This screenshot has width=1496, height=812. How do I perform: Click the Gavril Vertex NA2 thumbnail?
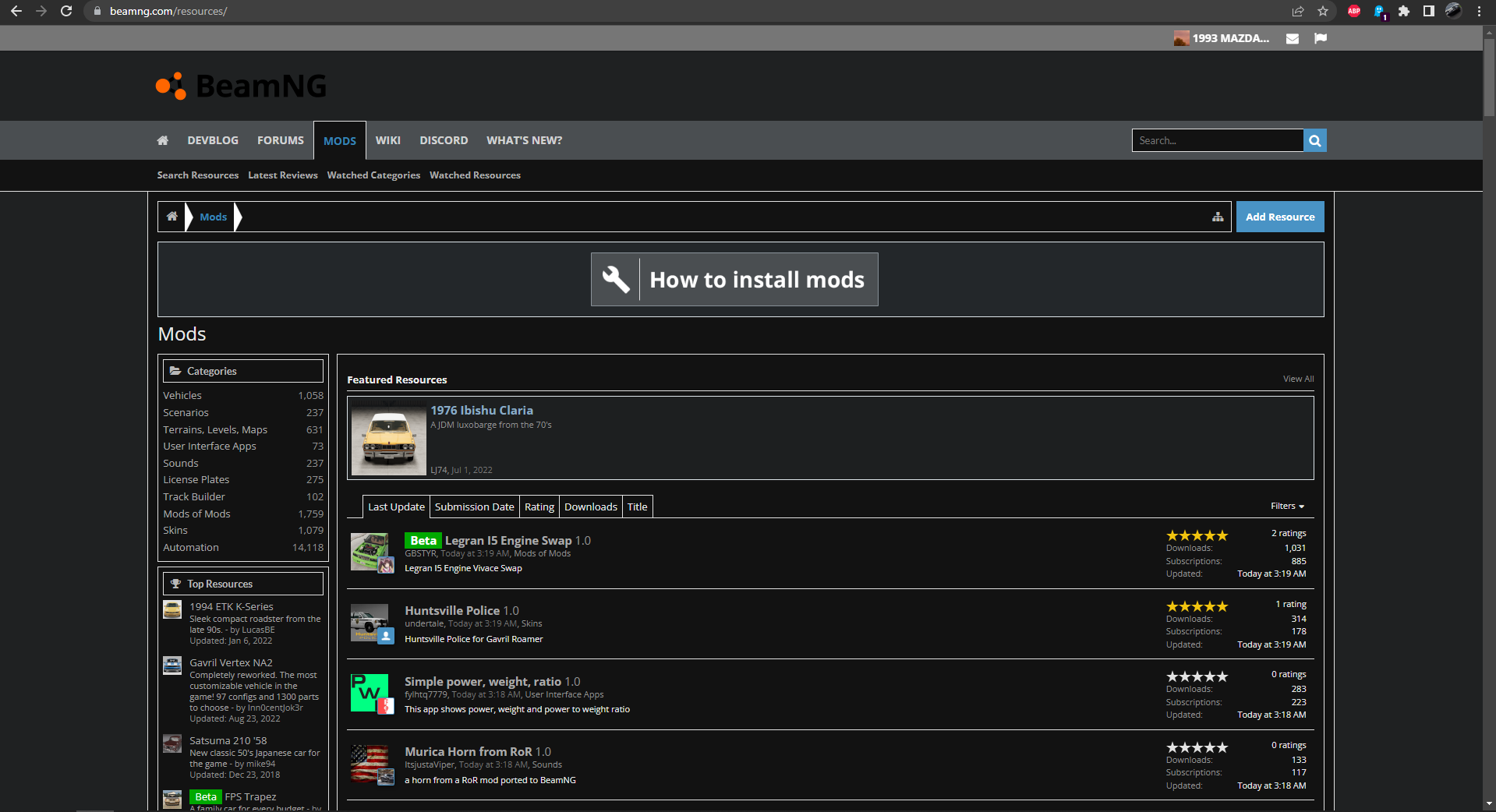[x=172, y=665]
